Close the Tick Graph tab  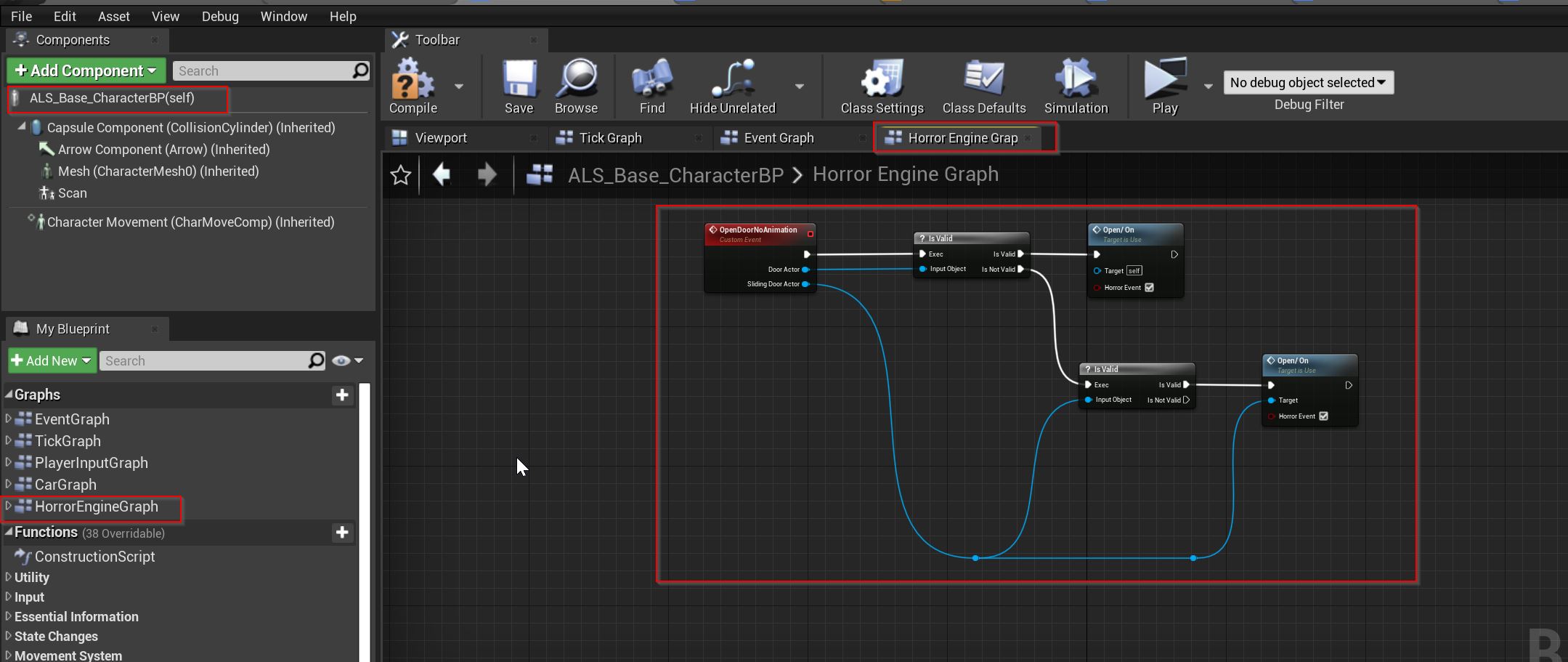(x=698, y=138)
